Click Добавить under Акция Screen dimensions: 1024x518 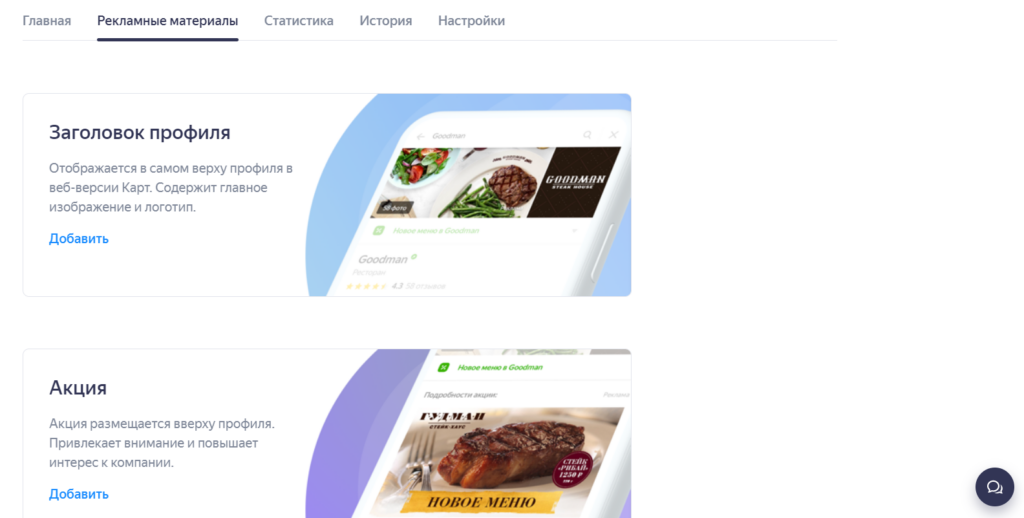point(78,494)
